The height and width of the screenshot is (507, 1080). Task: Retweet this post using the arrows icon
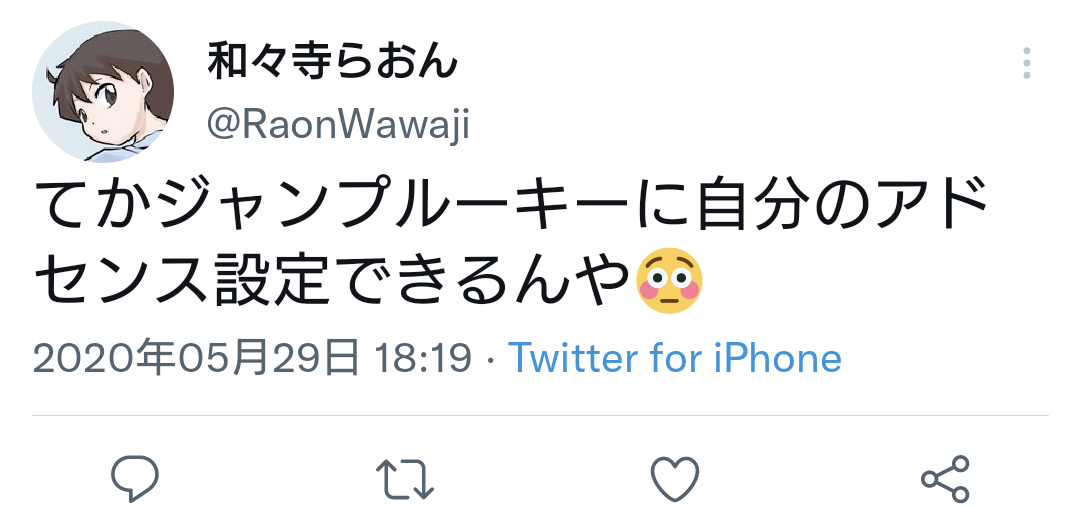(405, 479)
